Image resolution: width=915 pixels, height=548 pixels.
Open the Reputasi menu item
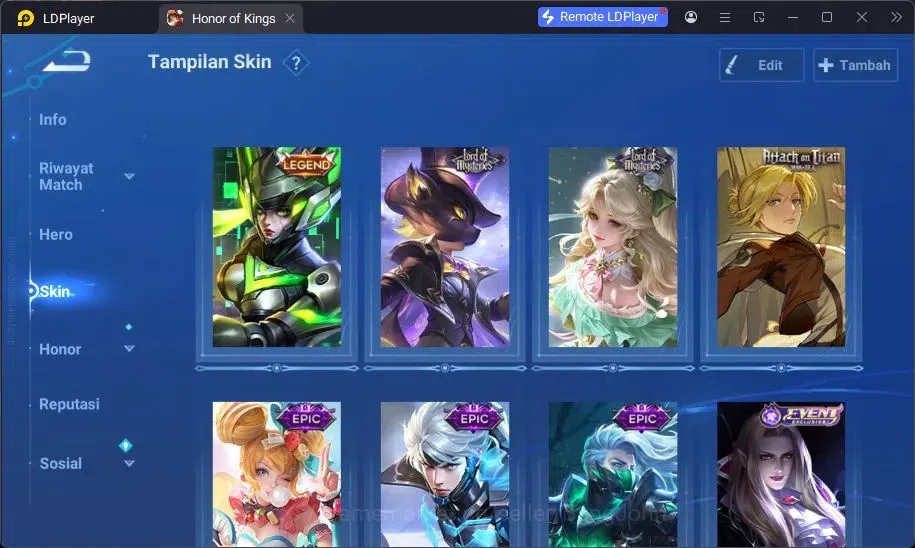coord(69,404)
